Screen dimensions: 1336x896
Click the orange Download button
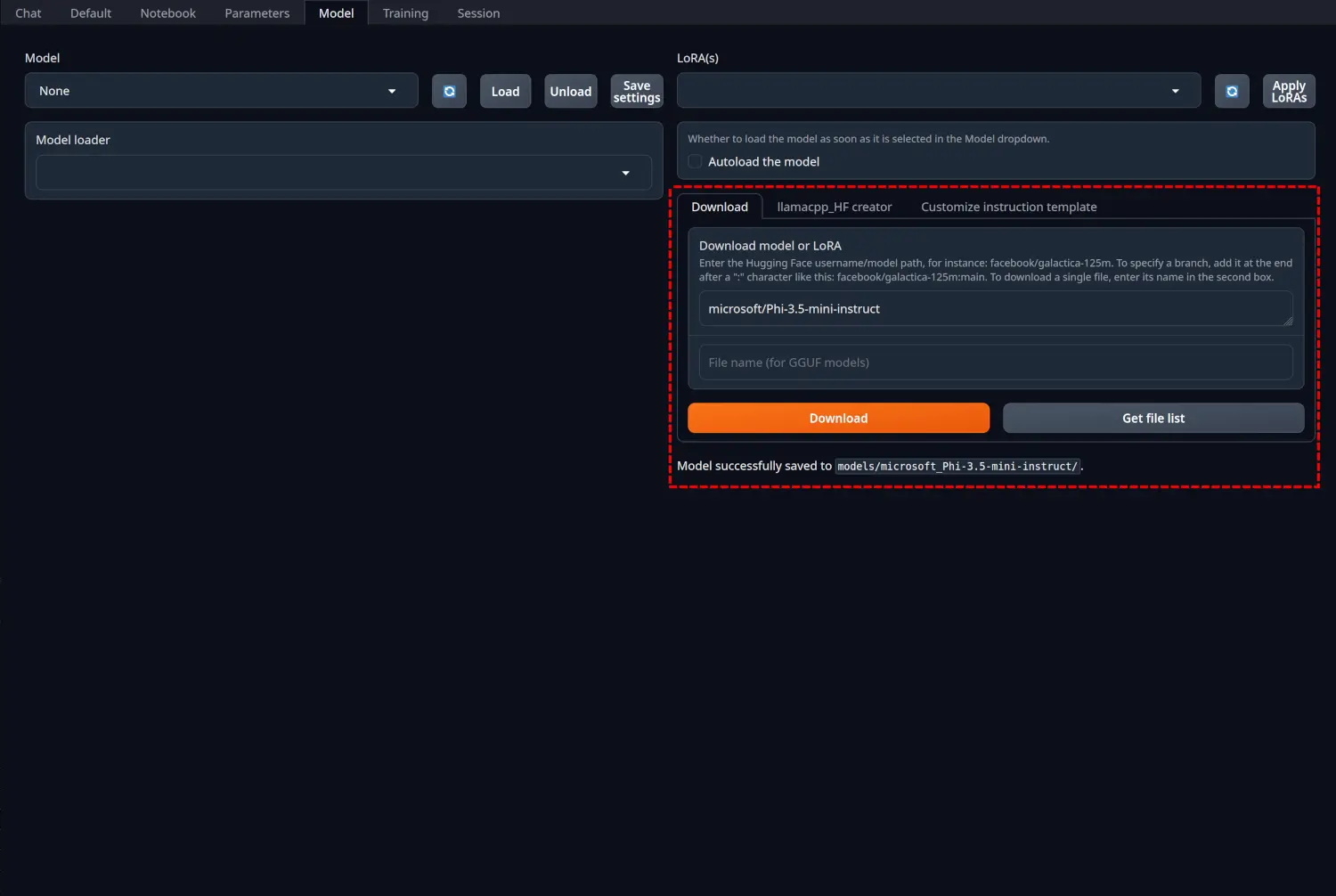pos(838,419)
